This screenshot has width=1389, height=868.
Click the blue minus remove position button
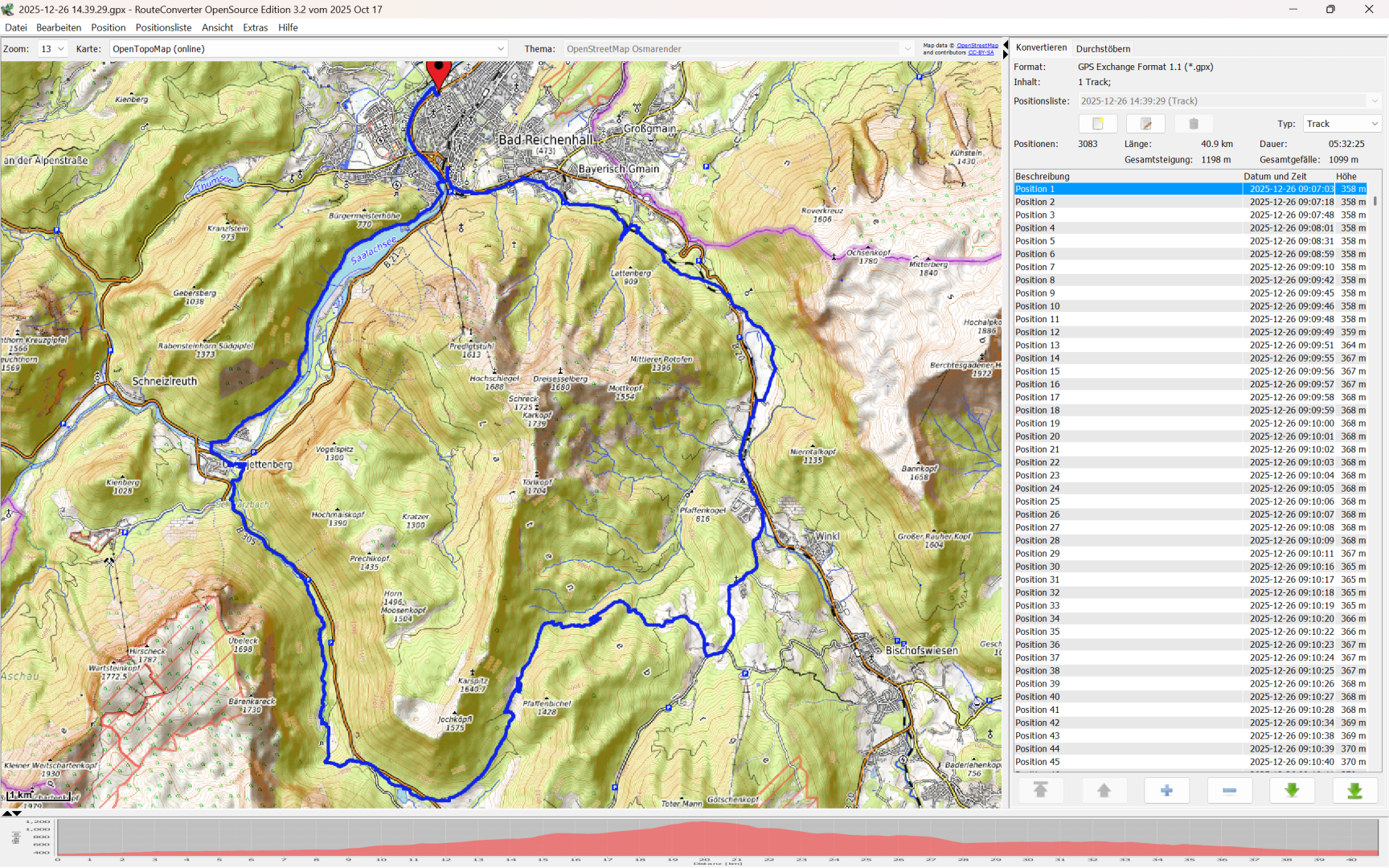pos(1229,791)
